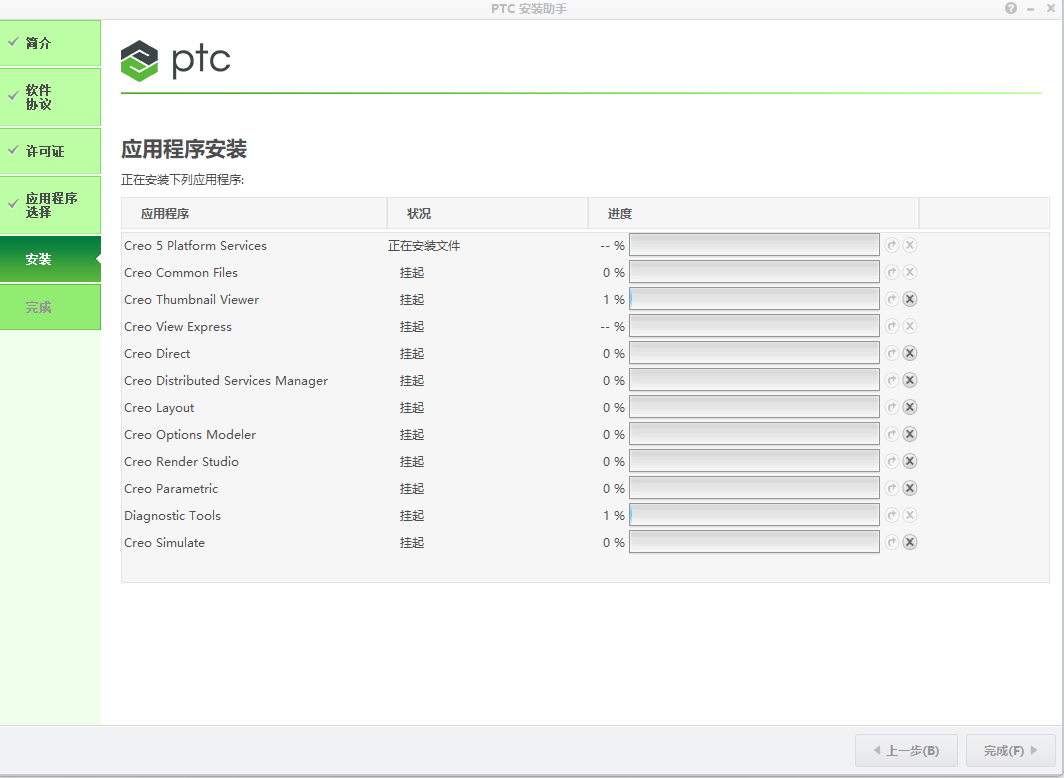This screenshot has height=778, width=1064.
Task: Cancel Creo Parametric installation
Action: tap(910, 488)
